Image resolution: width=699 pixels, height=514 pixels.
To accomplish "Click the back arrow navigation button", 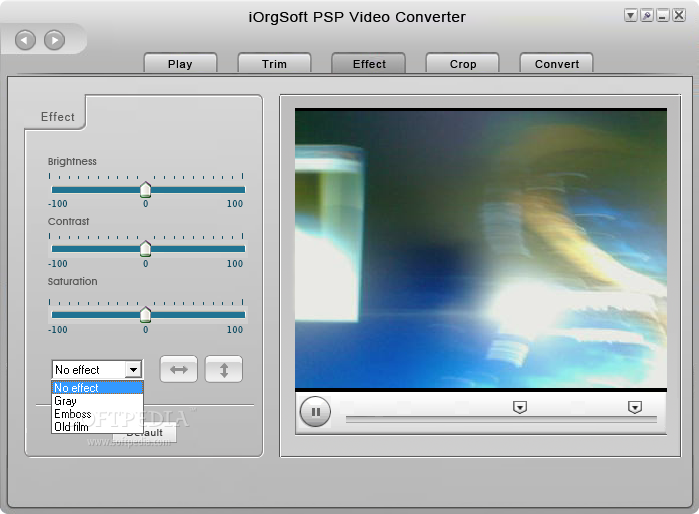I will pyautogui.click(x=25, y=40).
